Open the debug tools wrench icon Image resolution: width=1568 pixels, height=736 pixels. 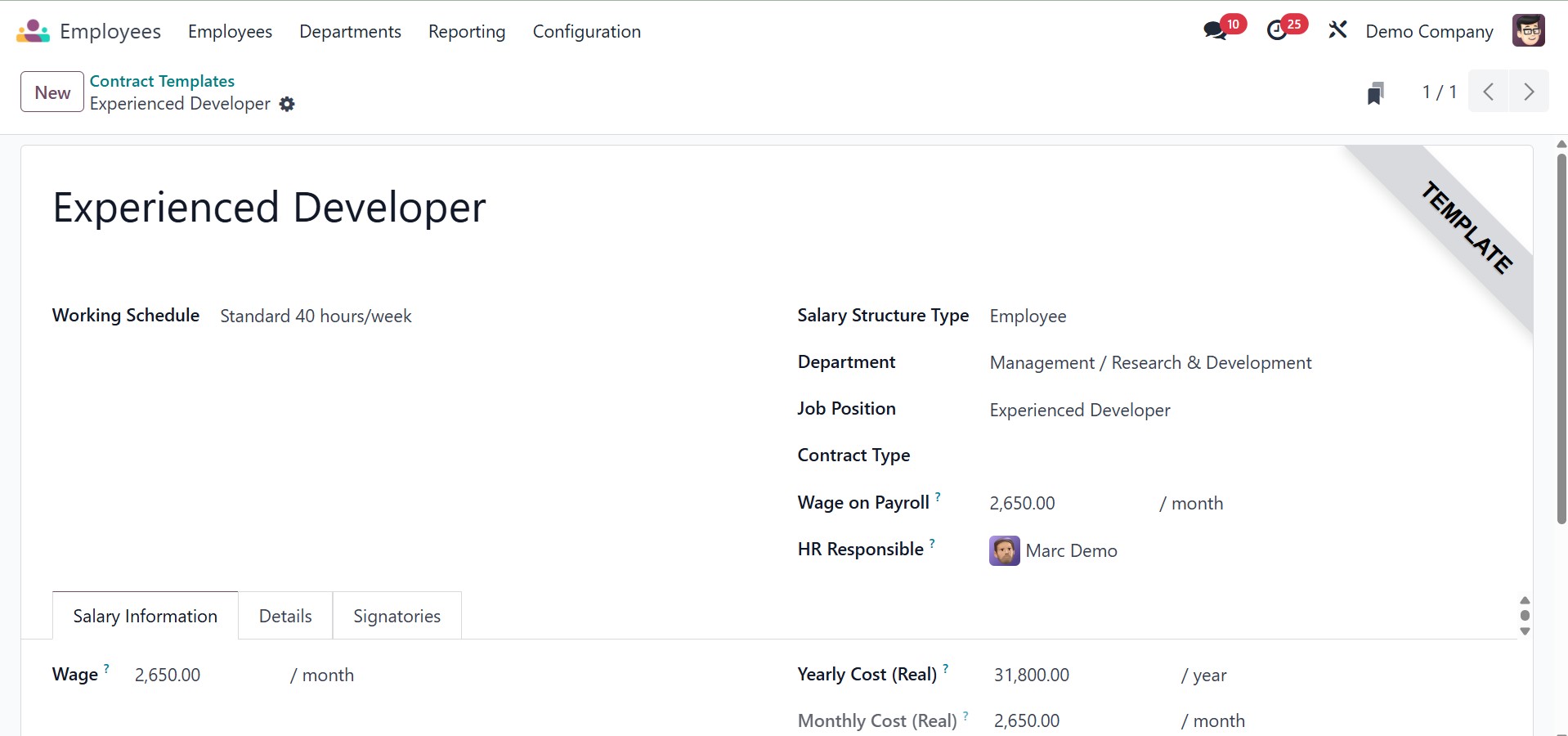(1337, 31)
